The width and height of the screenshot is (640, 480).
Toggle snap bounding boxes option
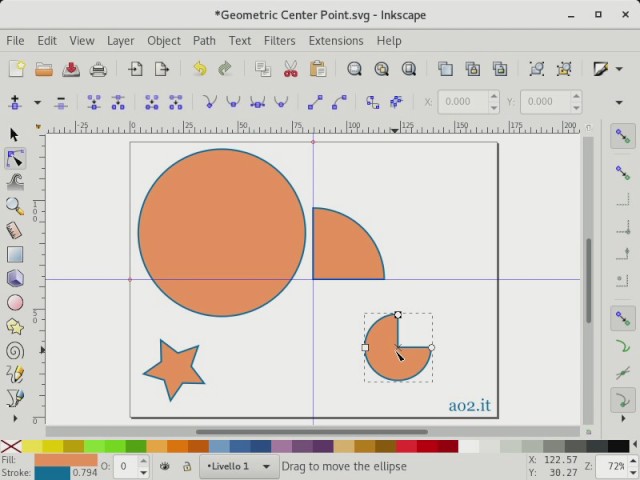tap(623, 172)
